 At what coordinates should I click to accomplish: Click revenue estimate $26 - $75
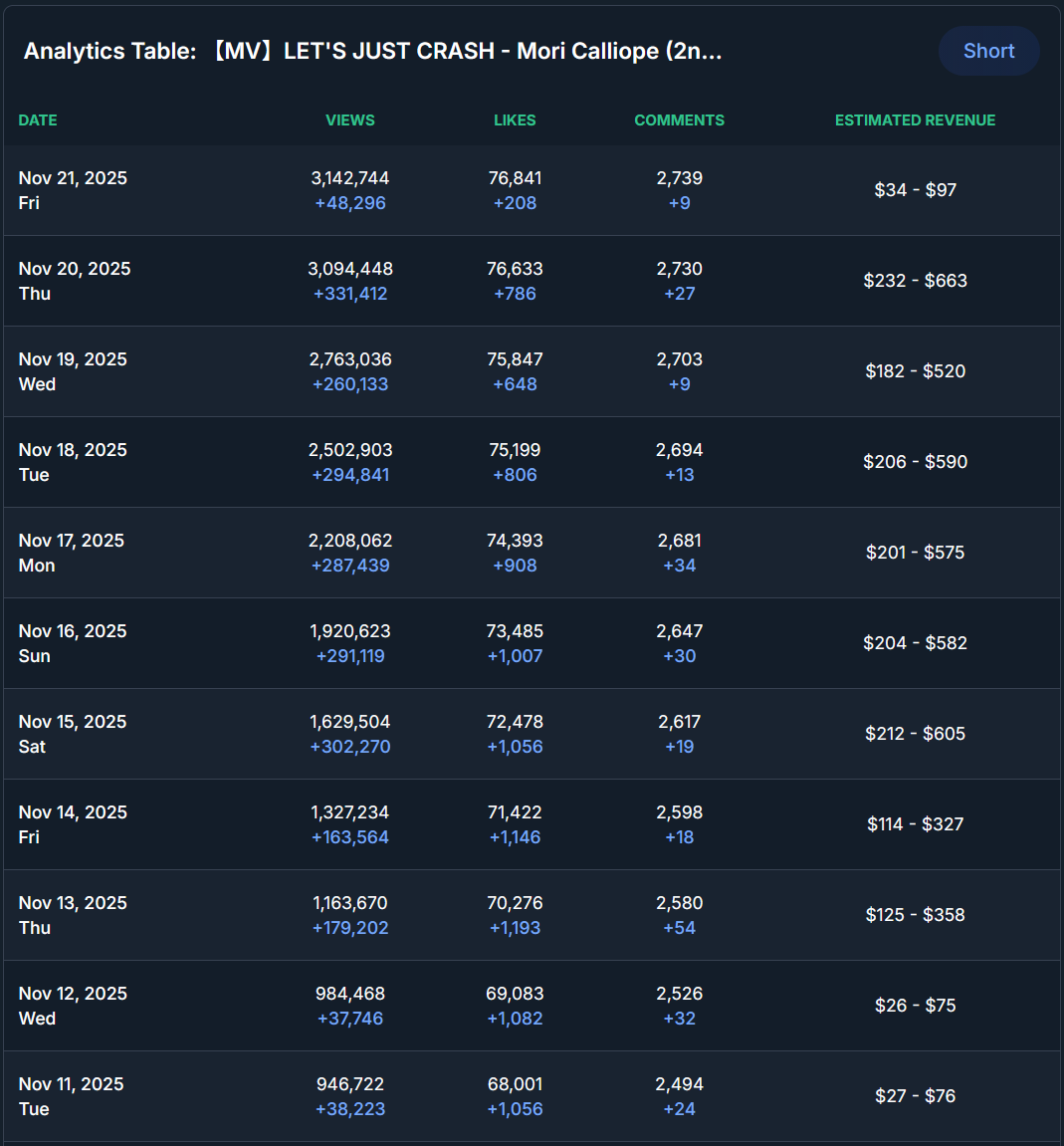click(915, 1006)
